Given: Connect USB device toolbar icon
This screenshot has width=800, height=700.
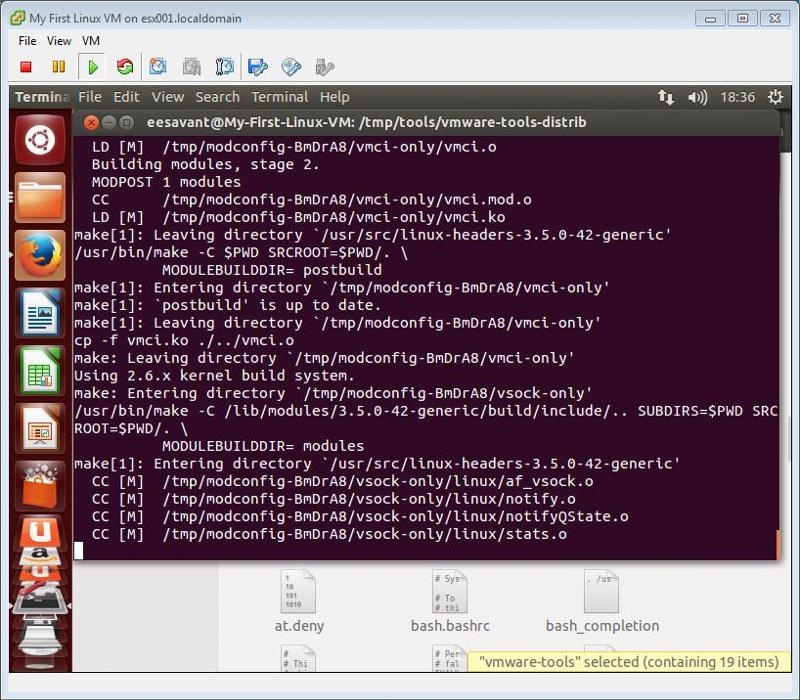Looking at the screenshot, I should pyautogui.click(x=324, y=67).
